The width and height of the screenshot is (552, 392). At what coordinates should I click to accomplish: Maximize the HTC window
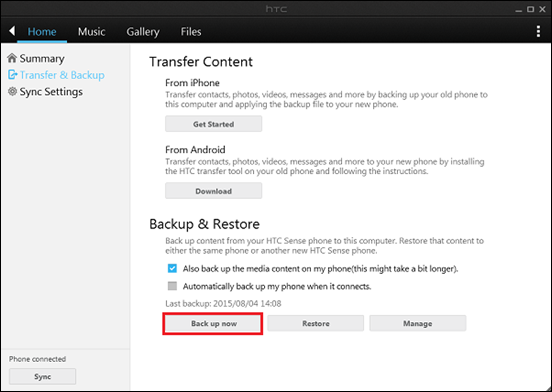[x=530, y=10]
